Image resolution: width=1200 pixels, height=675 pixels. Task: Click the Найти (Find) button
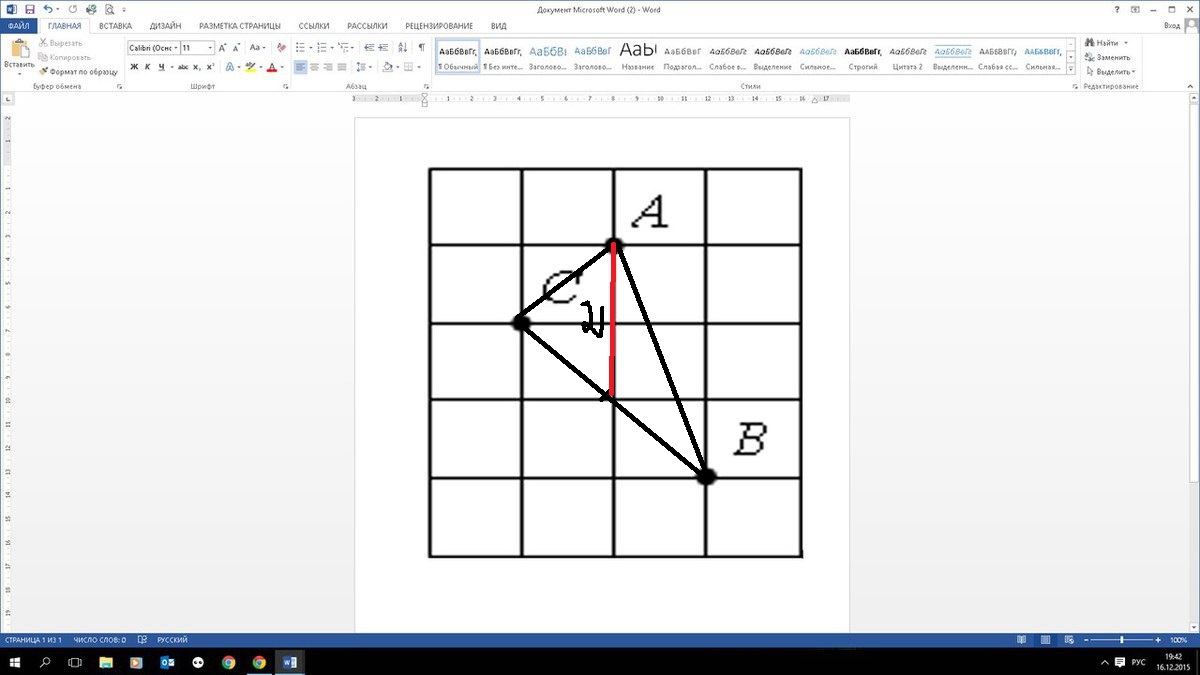coord(1105,43)
